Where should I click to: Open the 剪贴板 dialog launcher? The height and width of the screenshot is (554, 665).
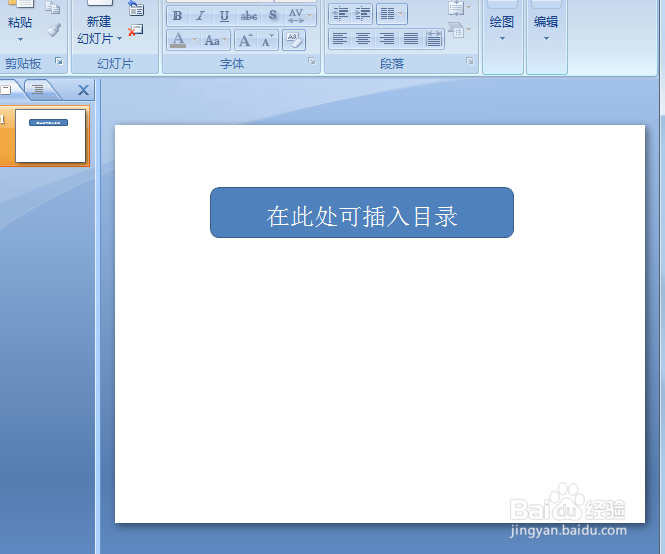59,62
